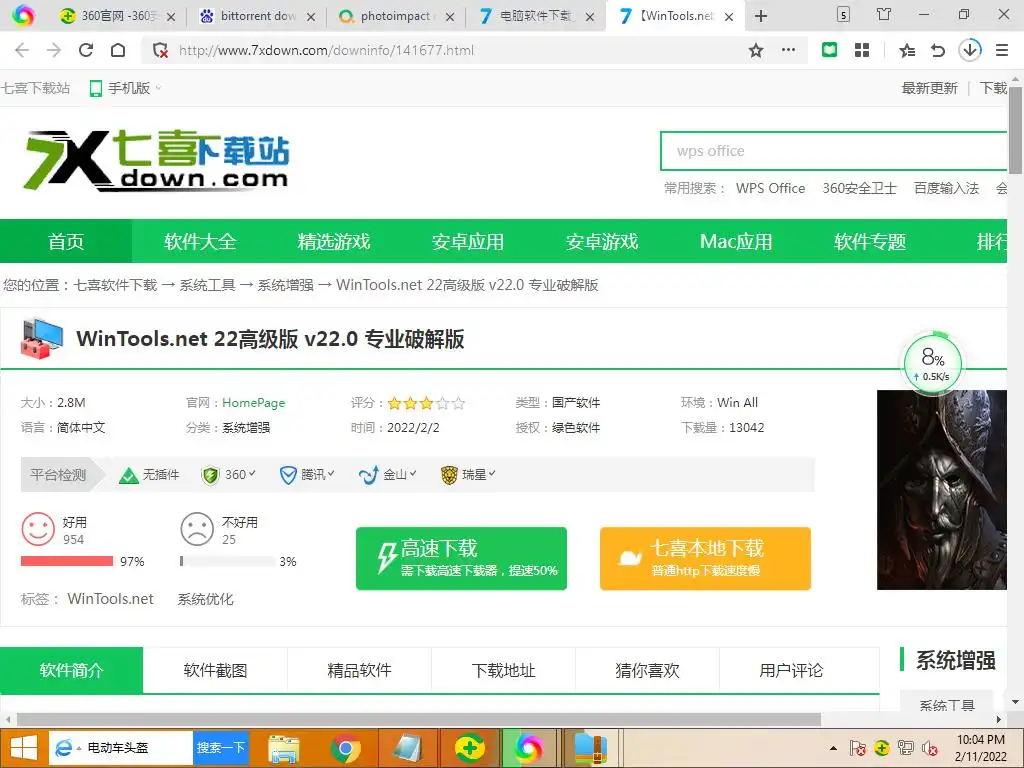Click the frowning 不好用 face icon
This screenshot has height=768, width=1024.
[197, 528]
